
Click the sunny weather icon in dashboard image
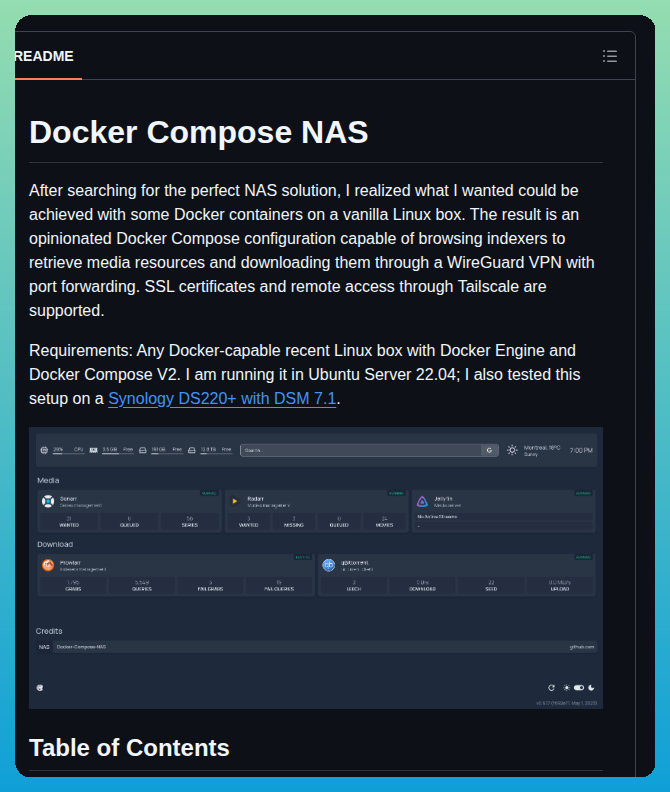pyautogui.click(x=512, y=450)
